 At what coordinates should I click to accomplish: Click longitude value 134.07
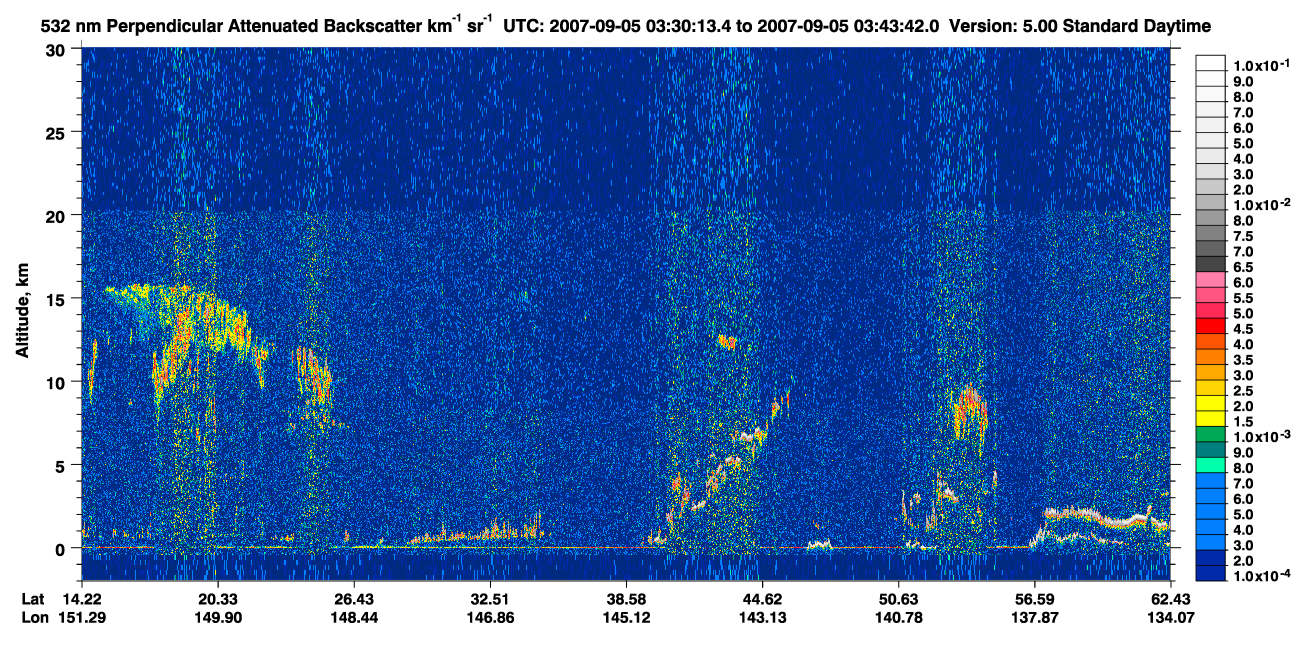(1170, 617)
